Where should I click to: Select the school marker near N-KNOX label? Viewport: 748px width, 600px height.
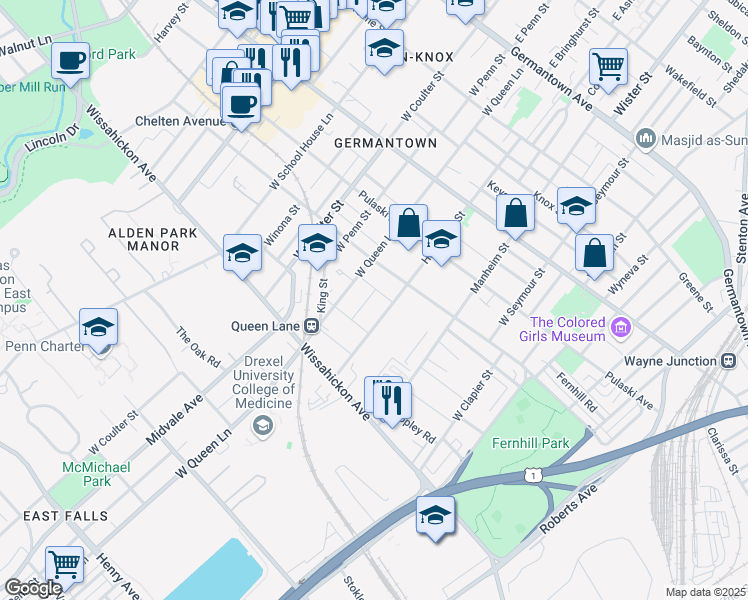[384, 51]
